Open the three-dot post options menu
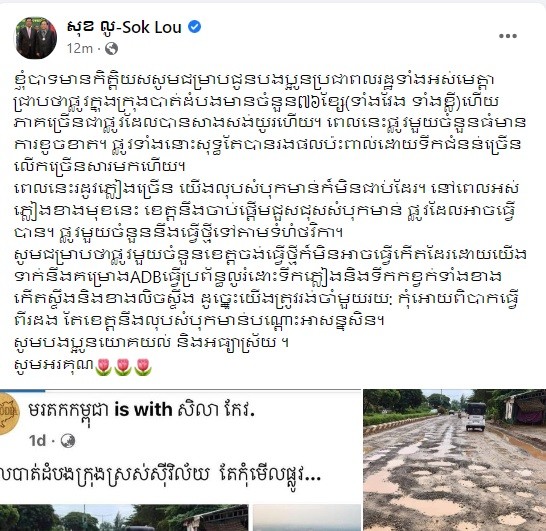 (x=507, y=36)
